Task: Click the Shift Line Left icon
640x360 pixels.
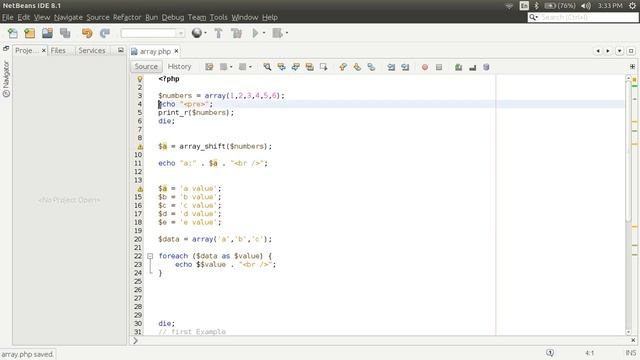Action: click(391, 67)
